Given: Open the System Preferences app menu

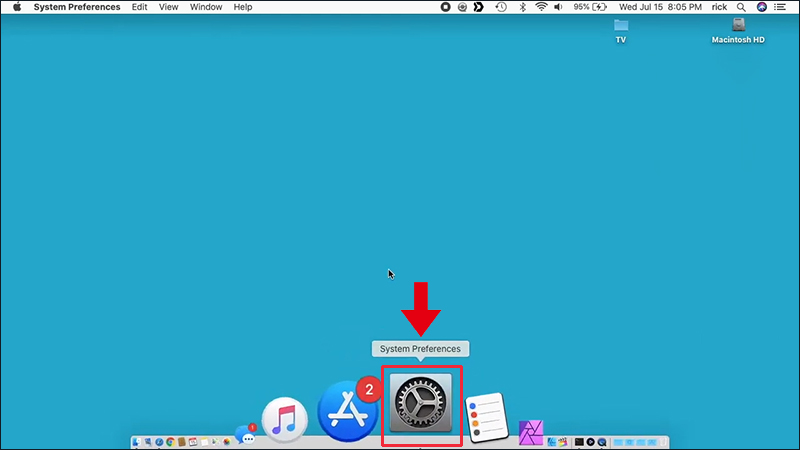Looking at the screenshot, I should (x=77, y=7).
